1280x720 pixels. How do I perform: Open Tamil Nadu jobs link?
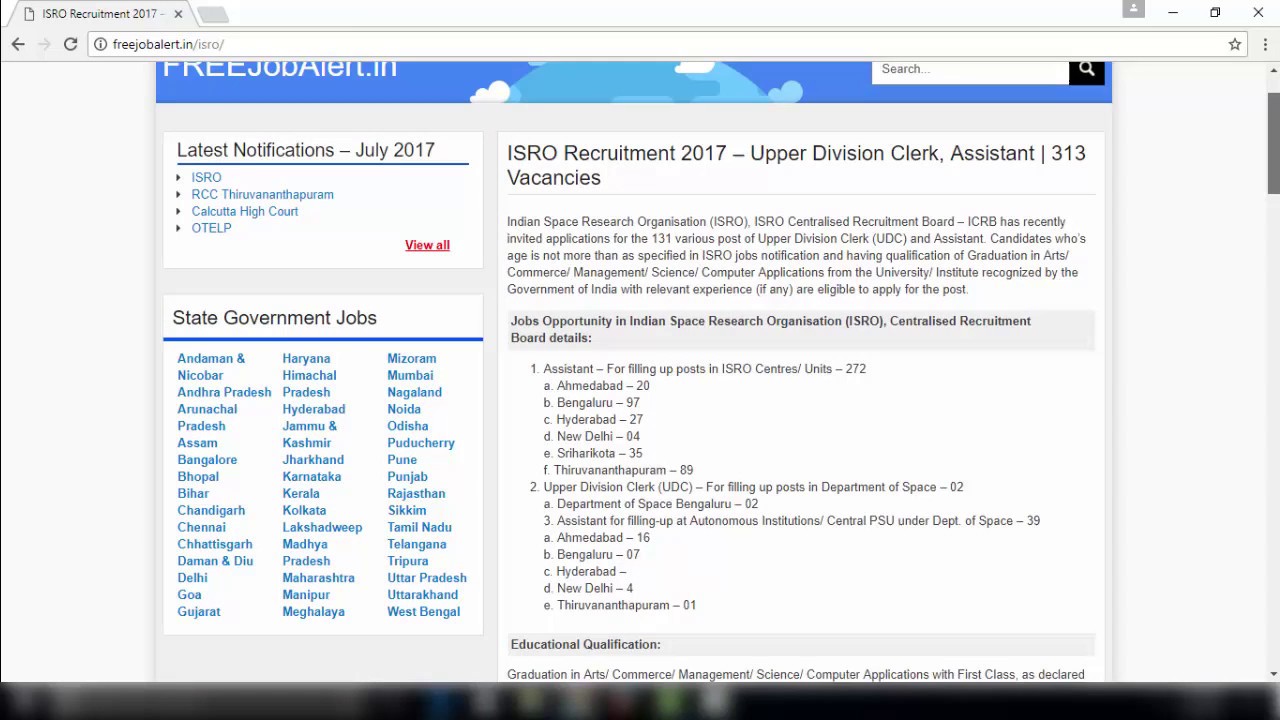click(x=419, y=527)
